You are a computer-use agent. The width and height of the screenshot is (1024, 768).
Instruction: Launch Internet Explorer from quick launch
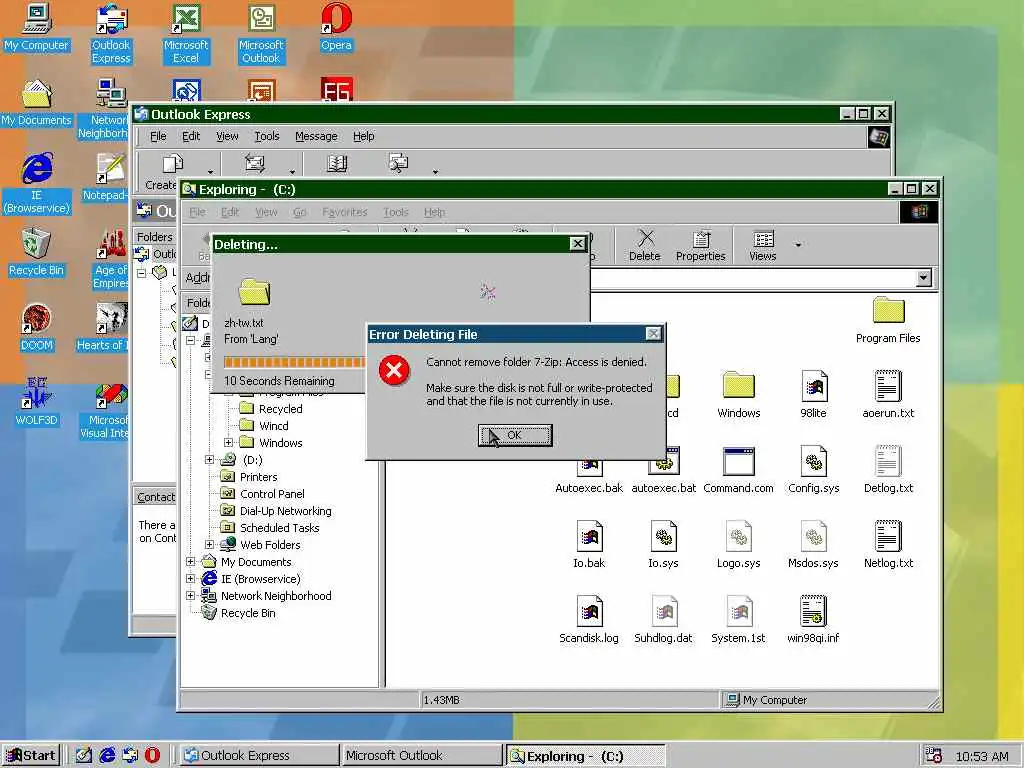pos(106,755)
